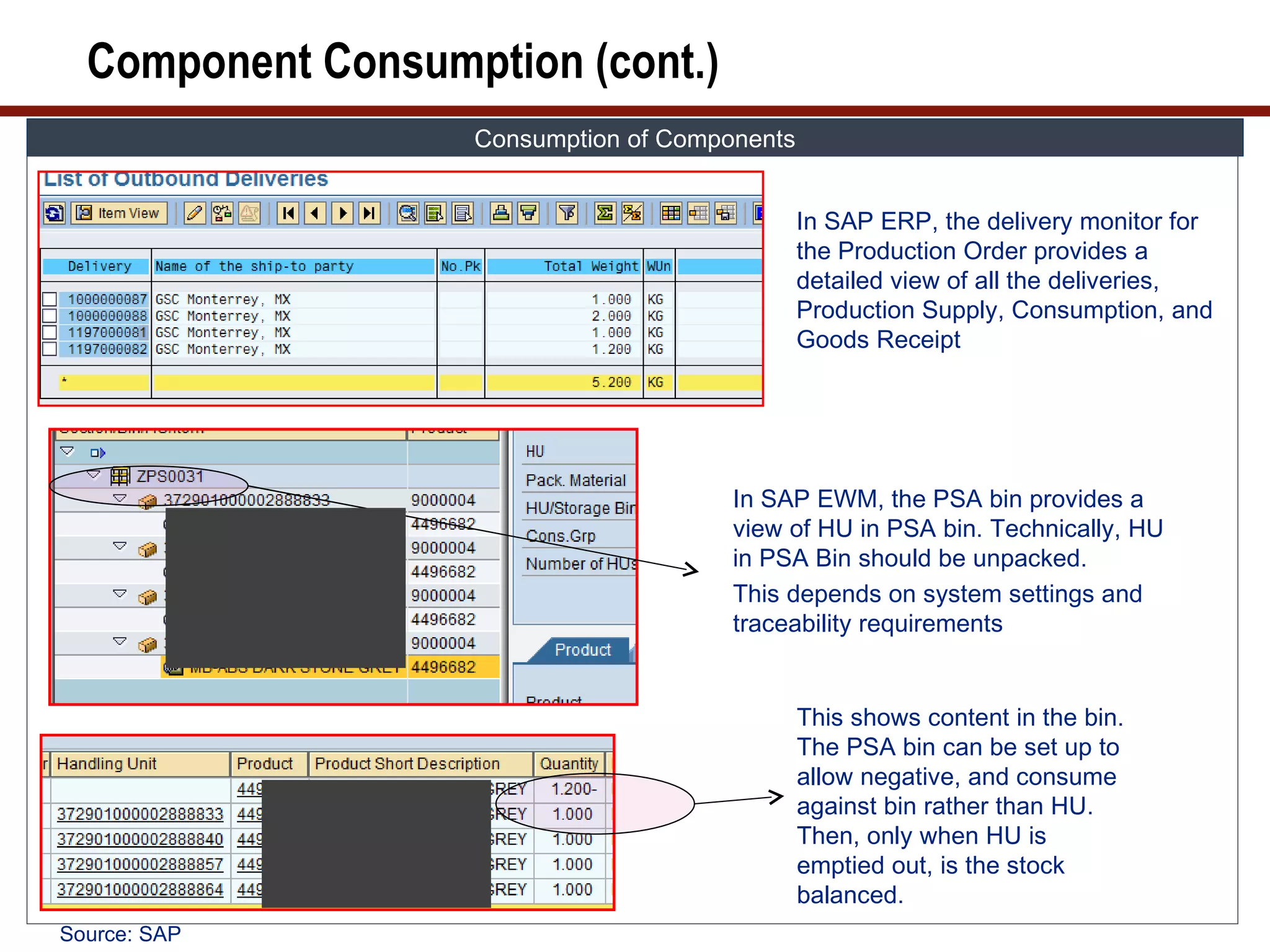Tick checkbox for delivery 1000000087
Image resolution: width=1270 pixels, height=952 pixels.
pos(50,299)
